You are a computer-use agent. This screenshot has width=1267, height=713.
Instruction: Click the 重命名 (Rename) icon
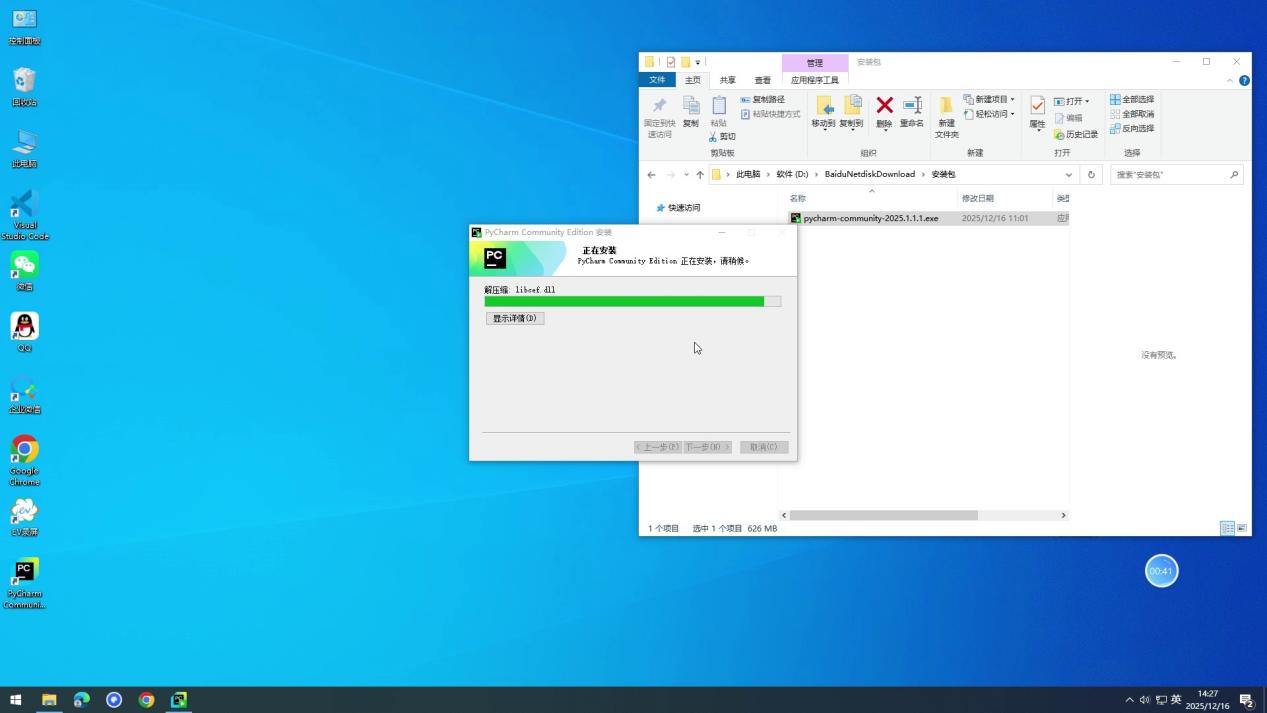[912, 110]
